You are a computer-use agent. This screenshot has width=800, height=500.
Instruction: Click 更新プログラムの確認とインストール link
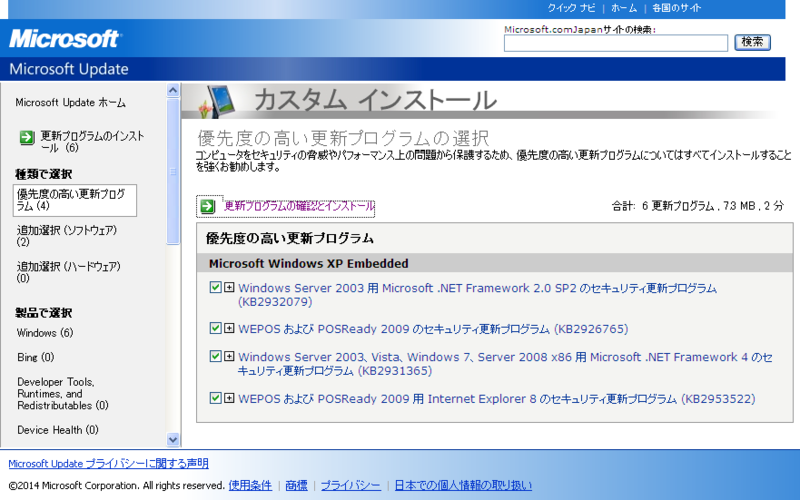coord(299,206)
